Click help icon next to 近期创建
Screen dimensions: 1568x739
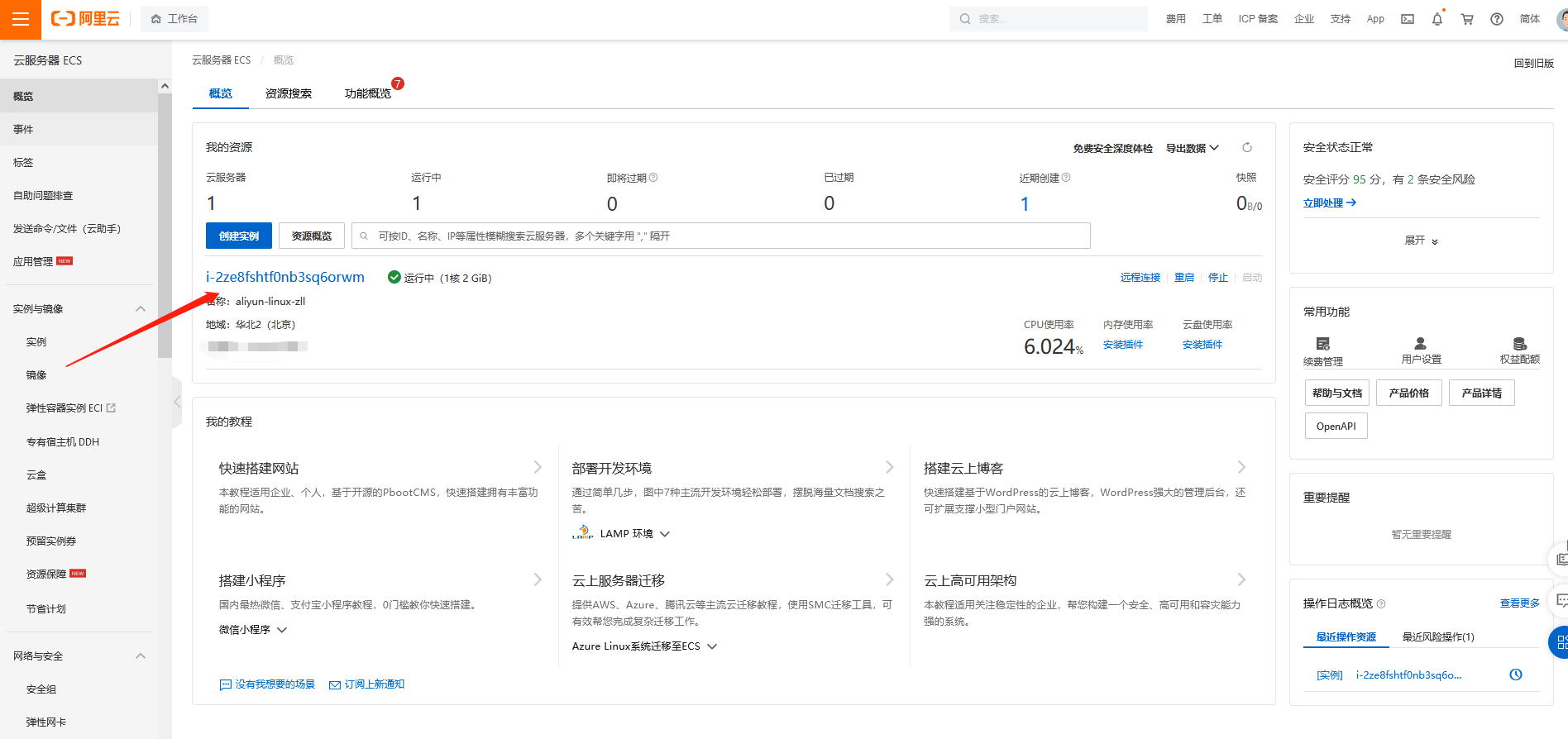[x=1066, y=178]
